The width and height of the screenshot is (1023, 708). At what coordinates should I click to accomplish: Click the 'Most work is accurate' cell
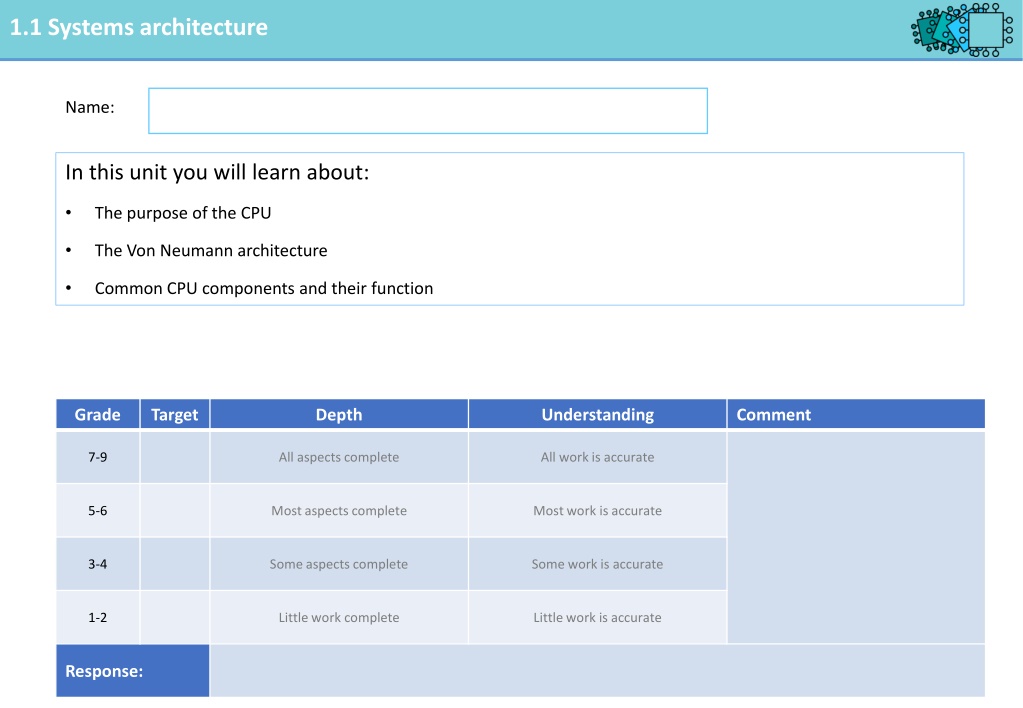tap(597, 510)
